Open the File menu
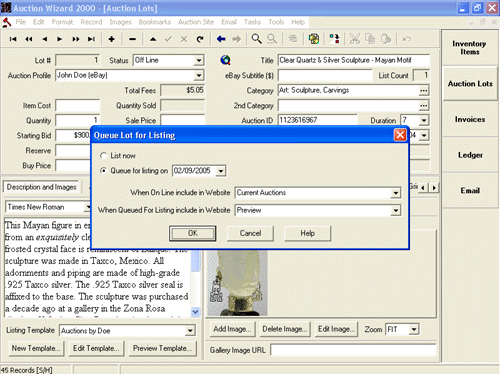500x374 pixels. tap(21, 22)
